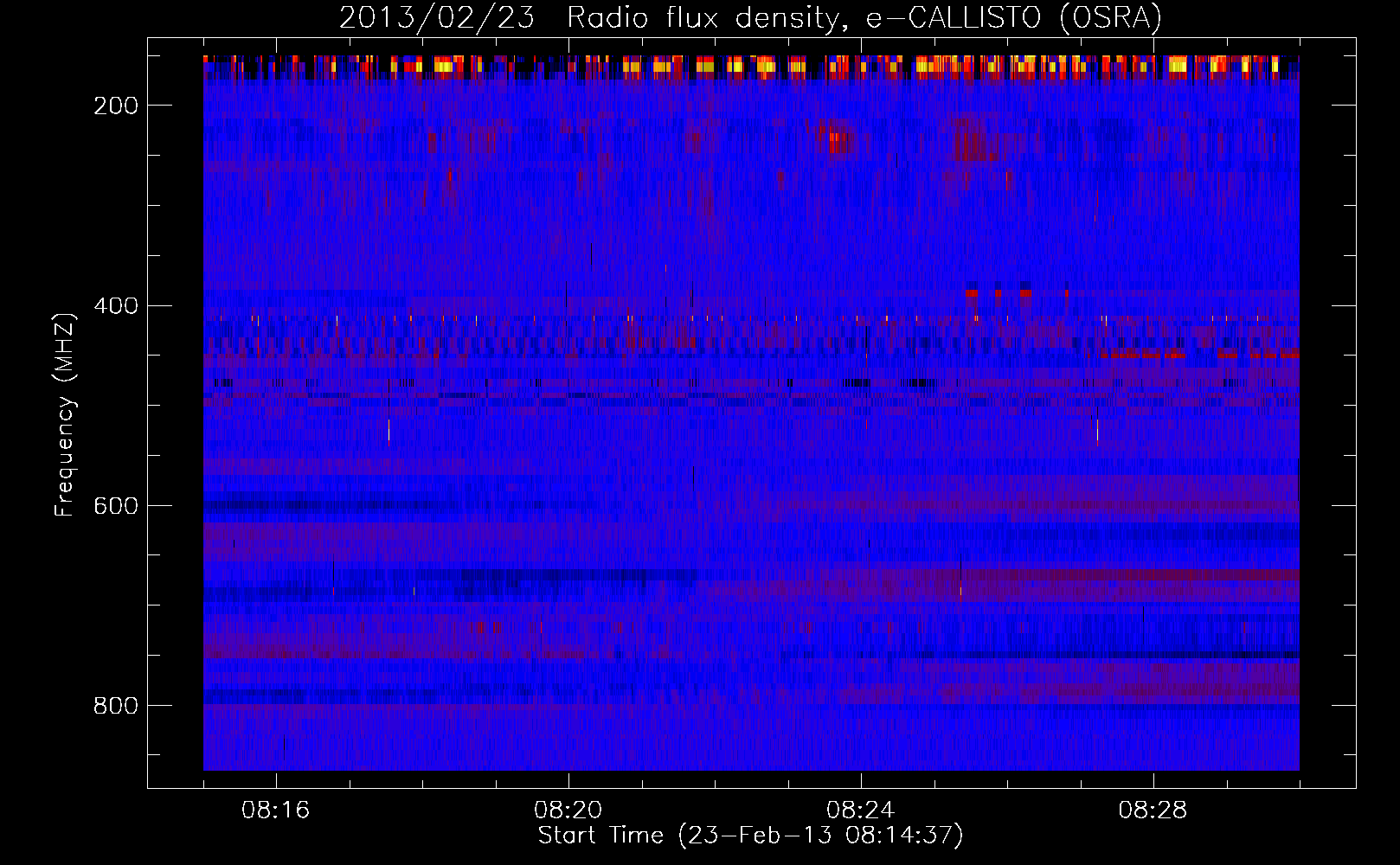Click the Start Time axis caption
Image resolution: width=1400 pixels, height=865 pixels.
(x=750, y=836)
